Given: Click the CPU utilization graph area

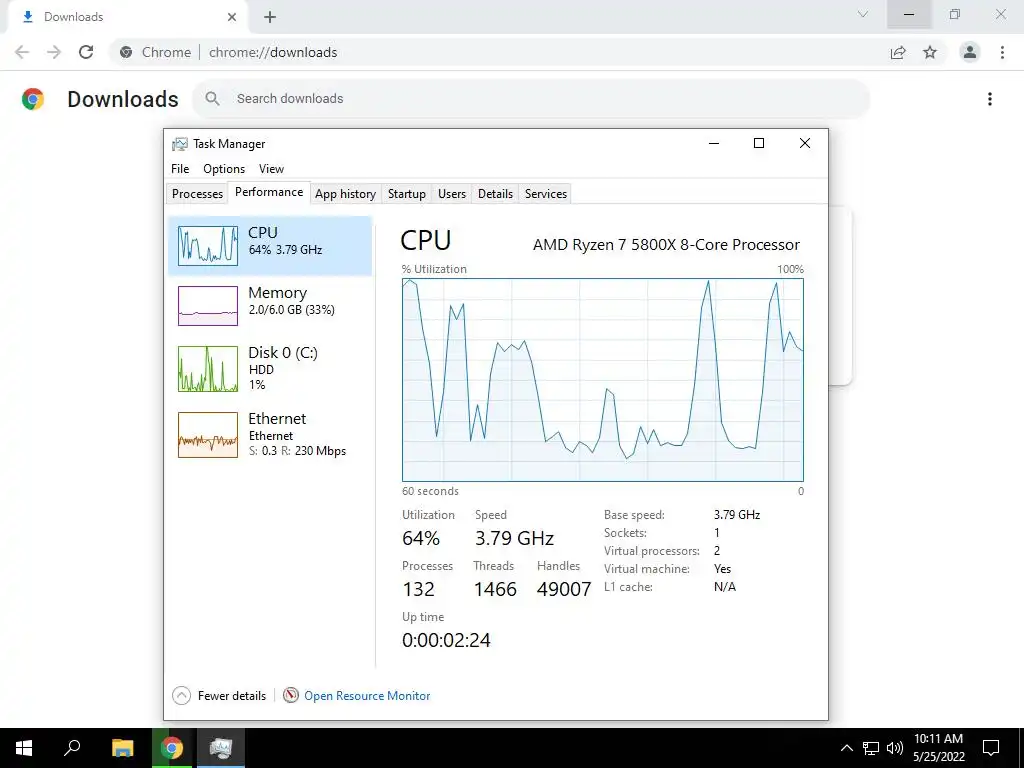Looking at the screenshot, I should click(x=602, y=380).
